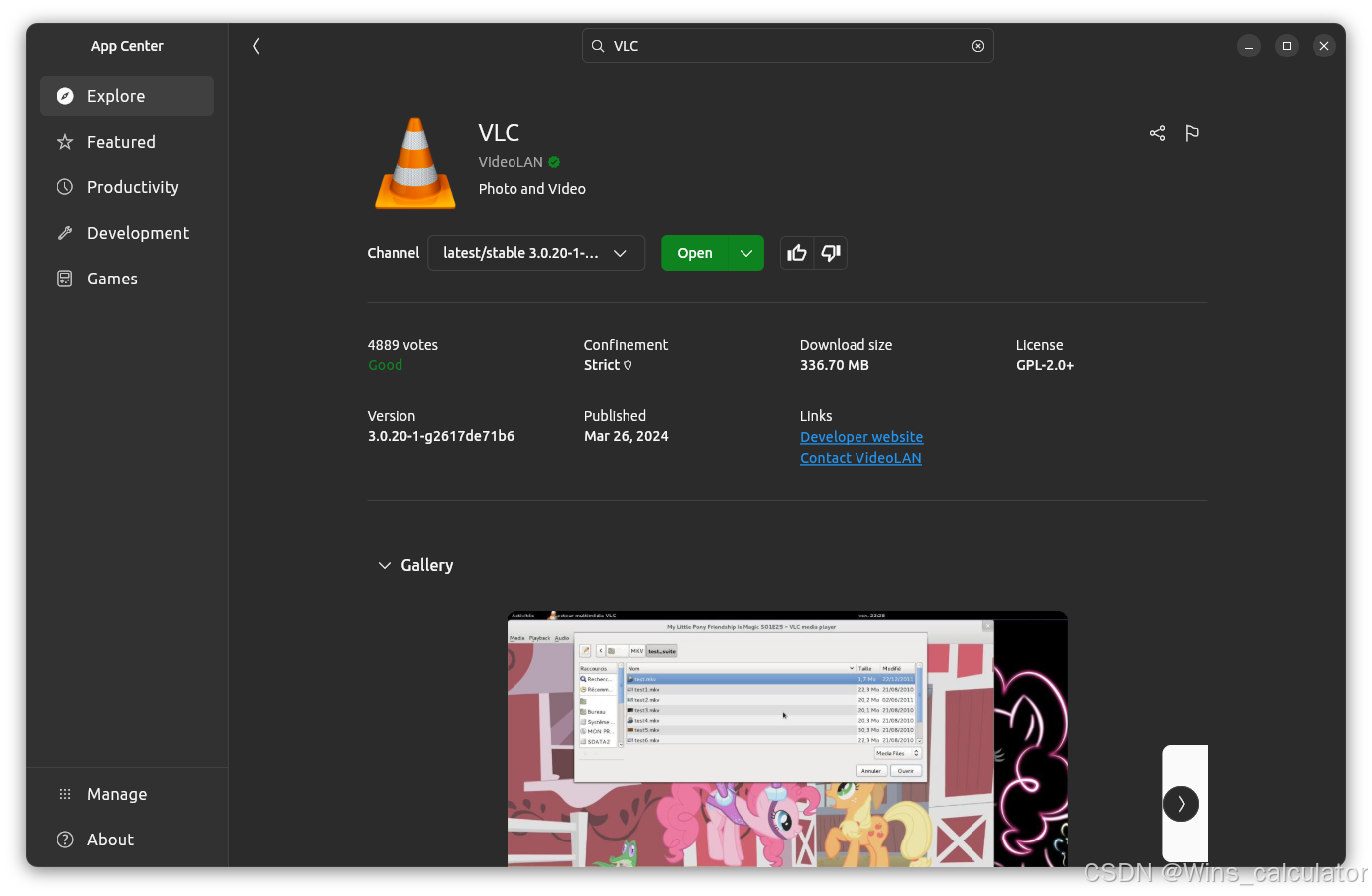This screenshot has width=1372, height=896.
Task: Minimize the App Center window
Action: 1249,46
